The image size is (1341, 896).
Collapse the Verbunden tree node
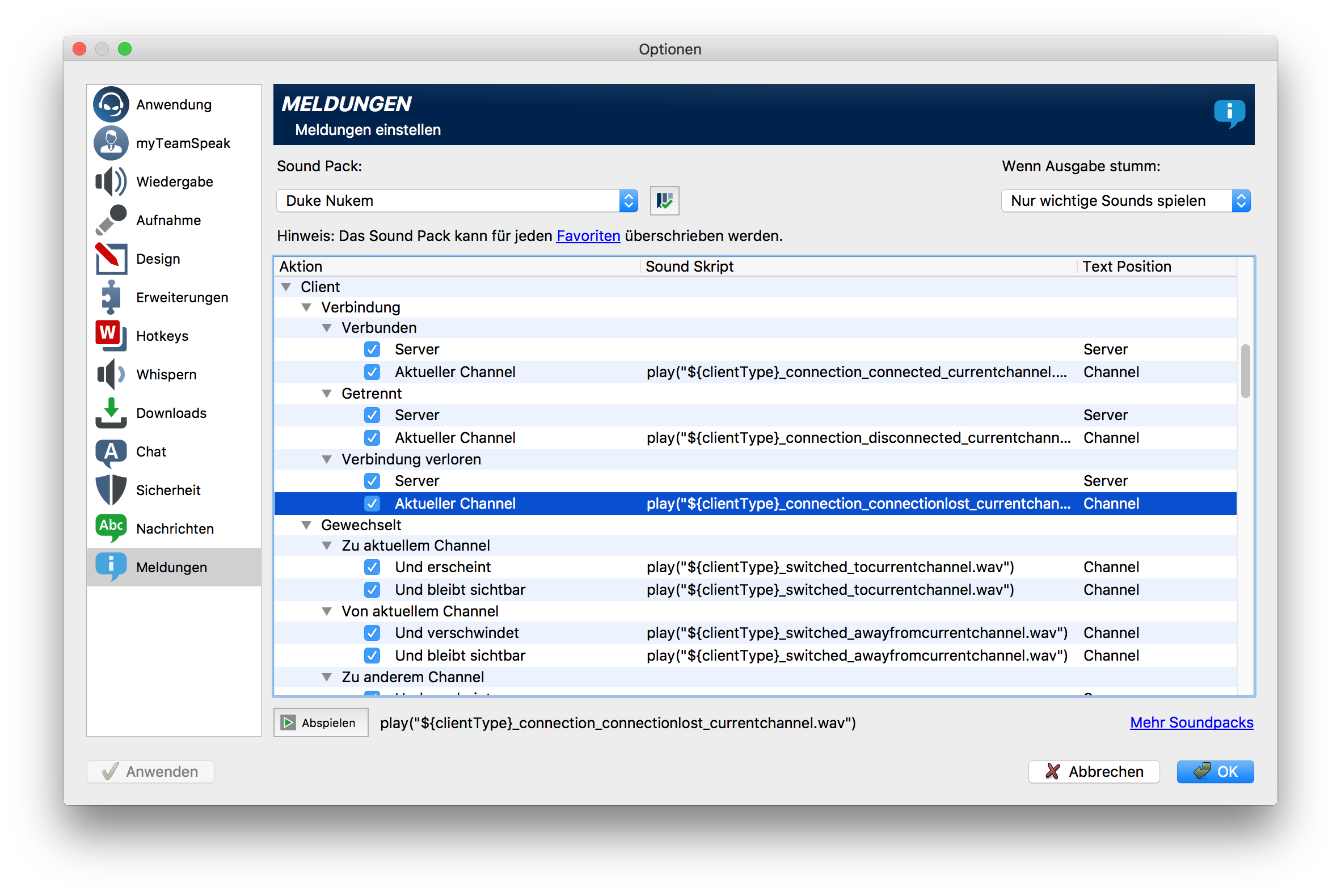[327, 328]
